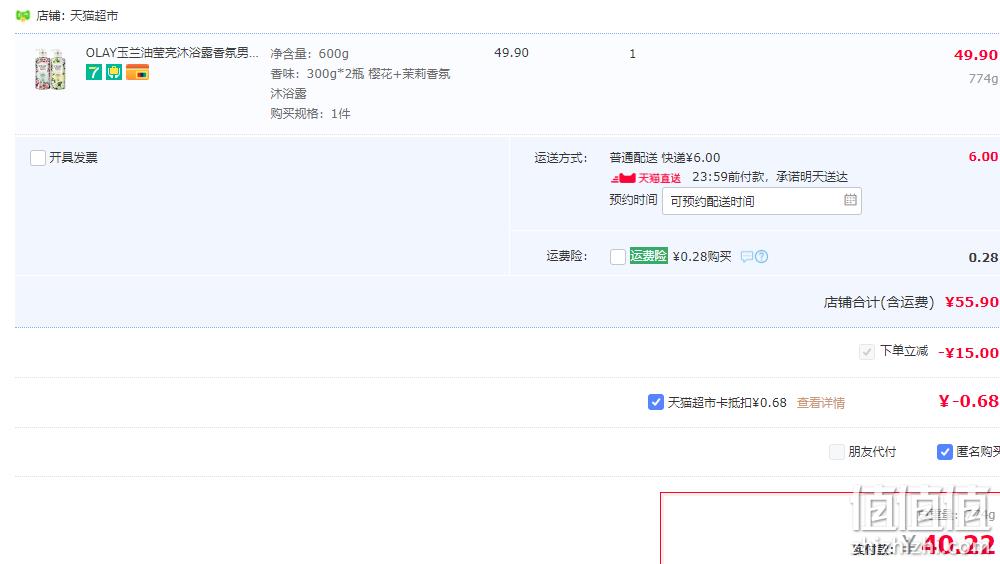
Task: Enable the 开具发票 invoice checkbox
Action: pos(38,158)
